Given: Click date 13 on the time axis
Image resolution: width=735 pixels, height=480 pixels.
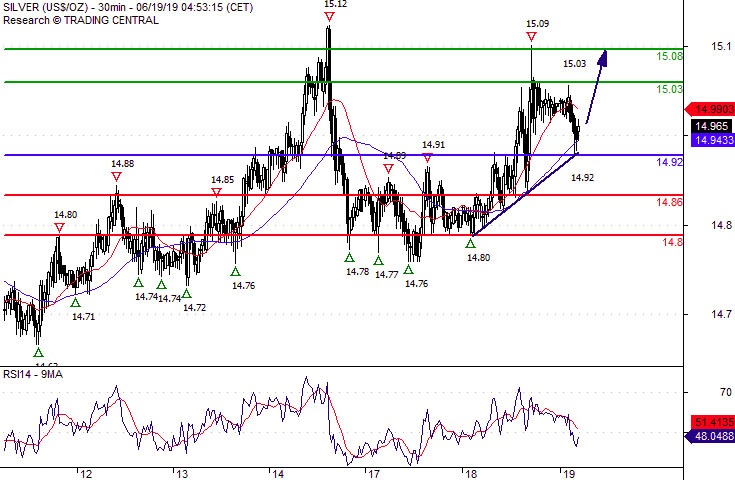Looking at the screenshot, I should (182, 474).
